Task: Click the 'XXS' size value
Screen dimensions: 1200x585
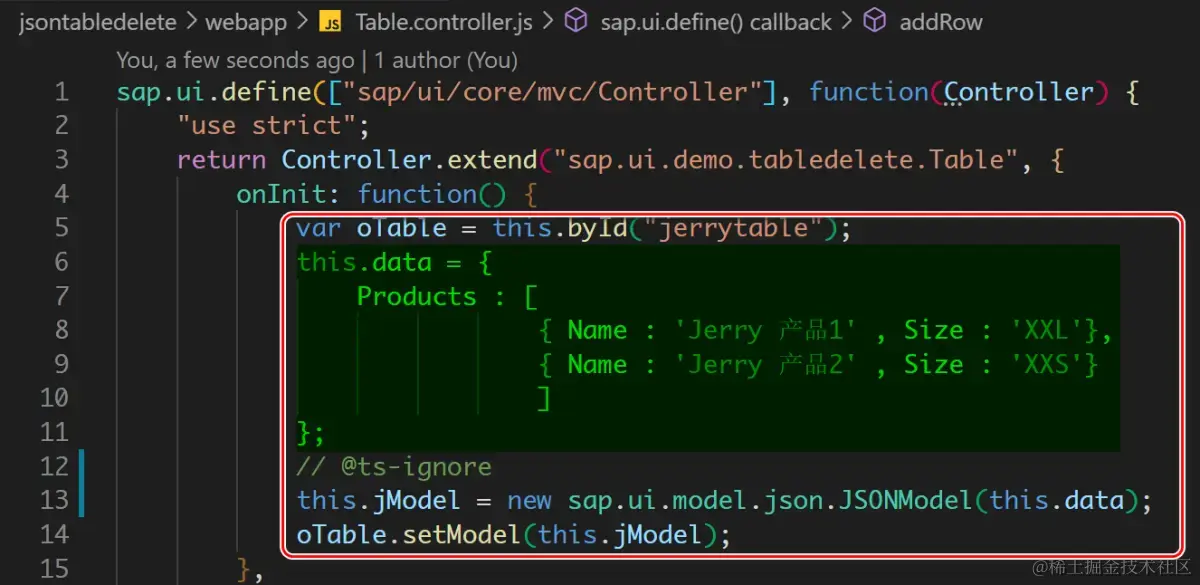Action: pos(1048,364)
